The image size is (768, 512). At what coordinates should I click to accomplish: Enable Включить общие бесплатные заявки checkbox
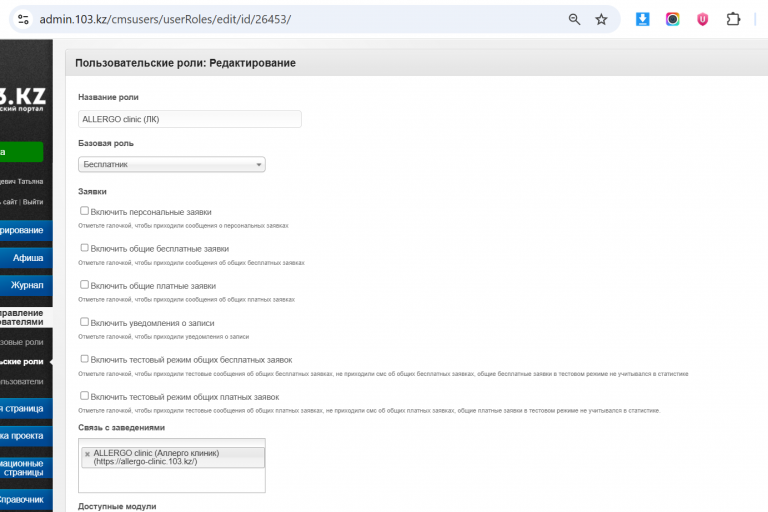pyautogui.click(x=84, y=247)
